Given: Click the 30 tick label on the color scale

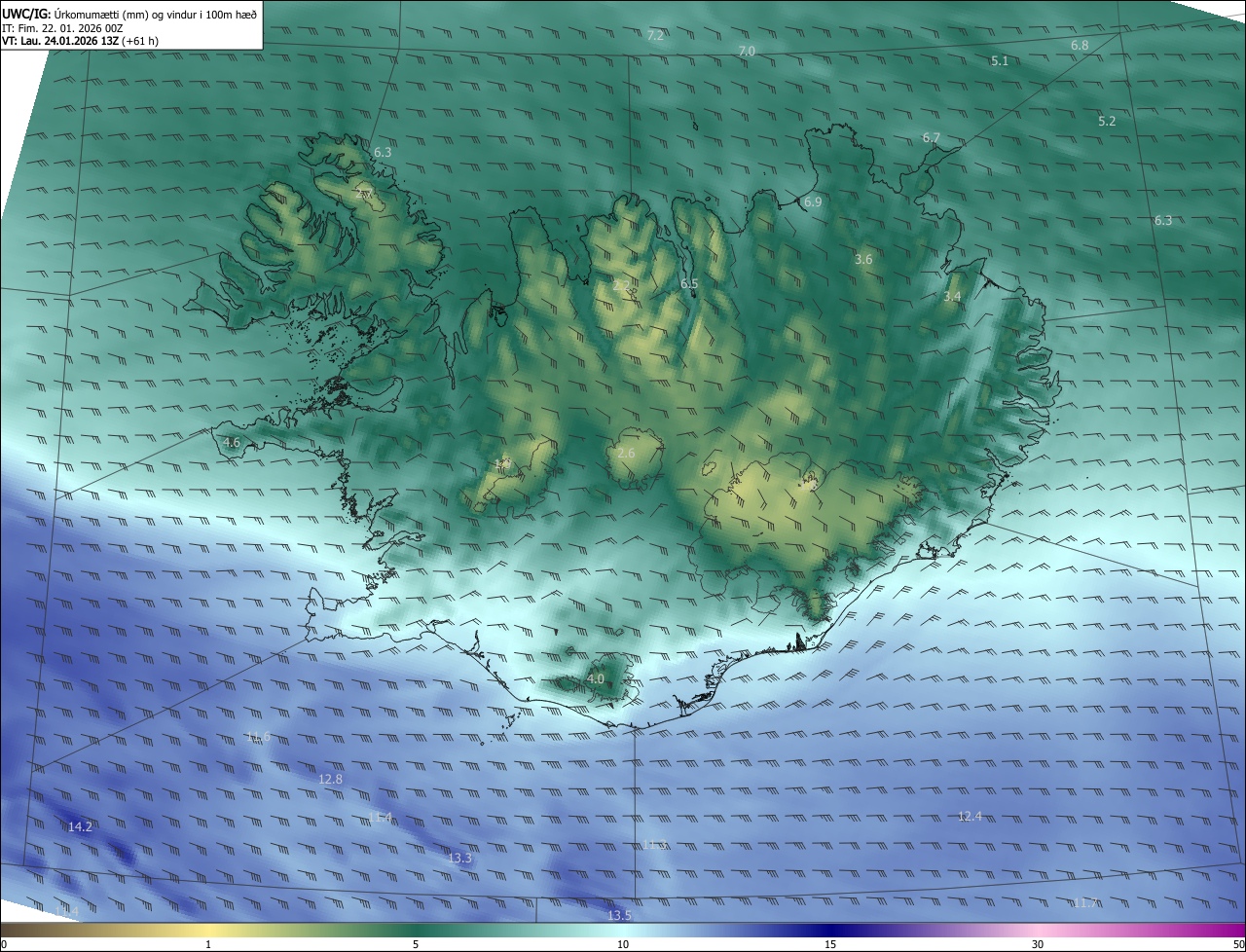Looking at the screenshot, I should tap(1038, 944).
